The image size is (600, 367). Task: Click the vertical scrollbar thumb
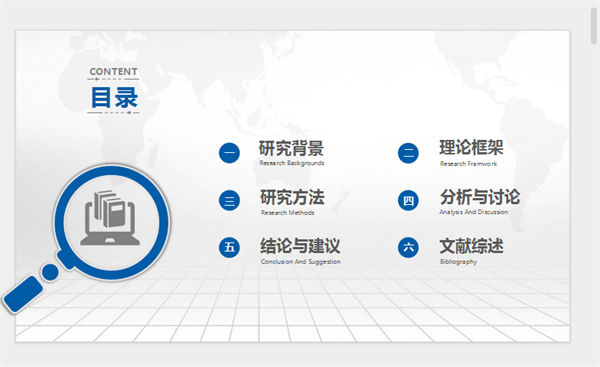tap(594, 26)
